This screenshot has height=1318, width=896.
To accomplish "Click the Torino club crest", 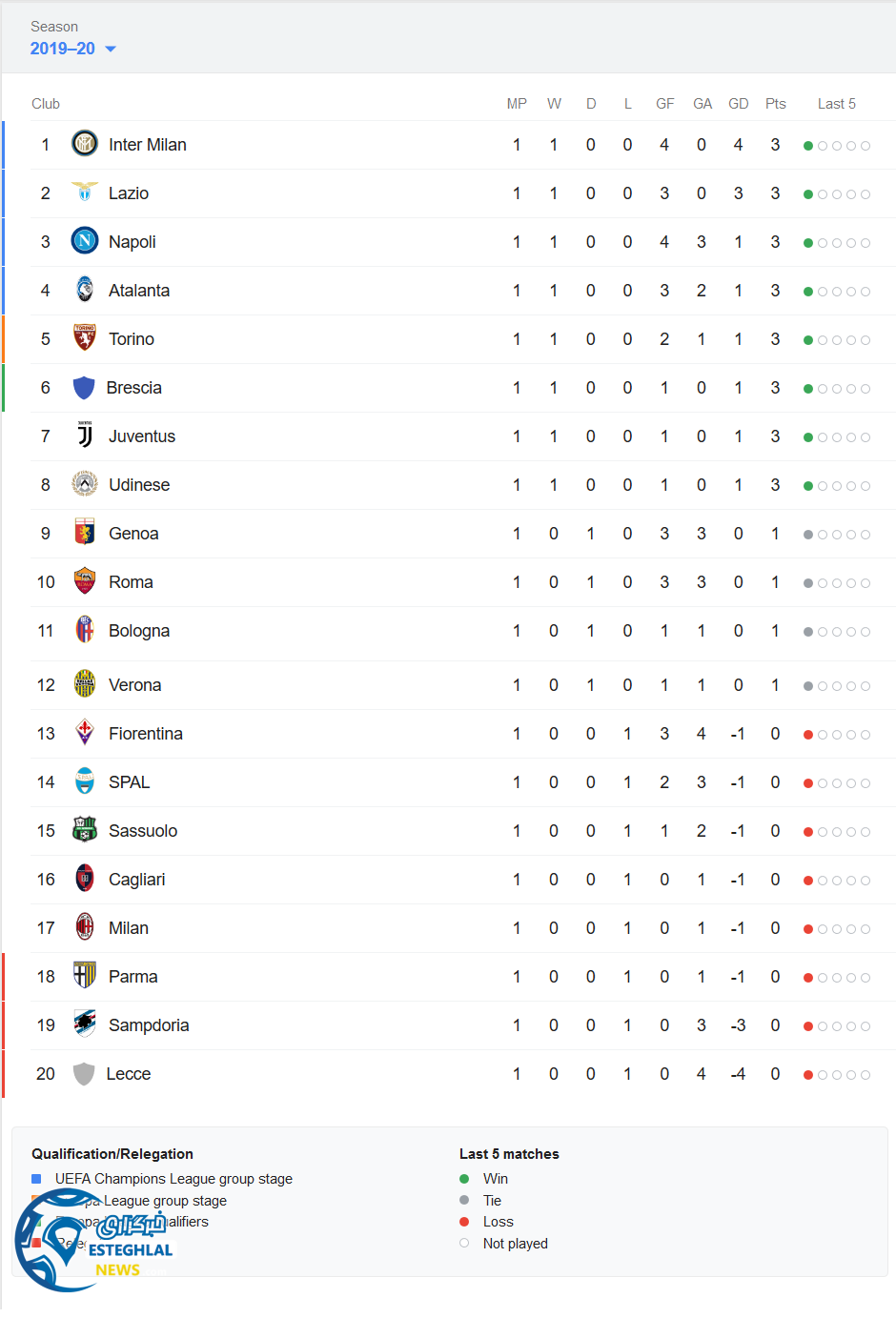I will 85,338.
